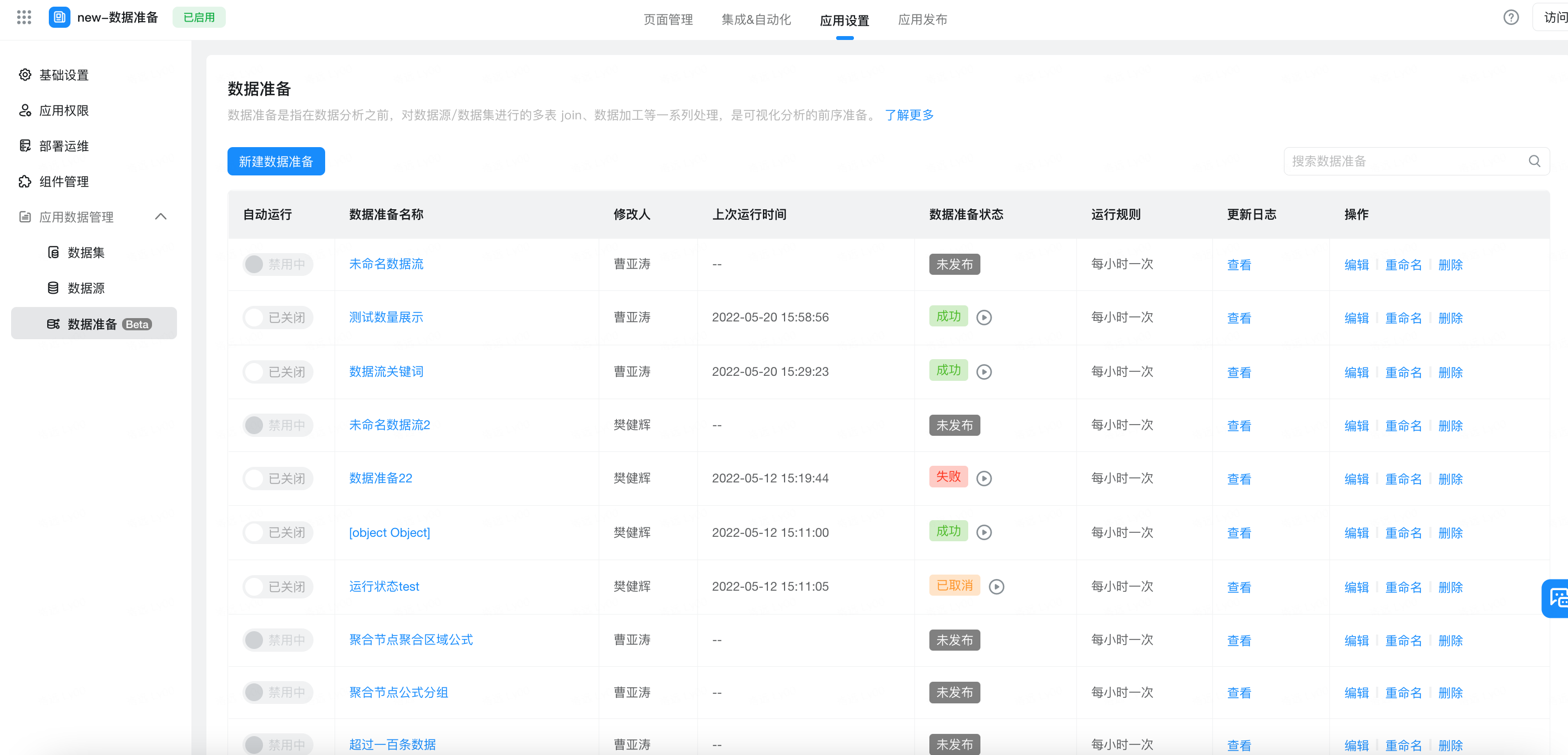Open the app launcher grid icon

24,17
